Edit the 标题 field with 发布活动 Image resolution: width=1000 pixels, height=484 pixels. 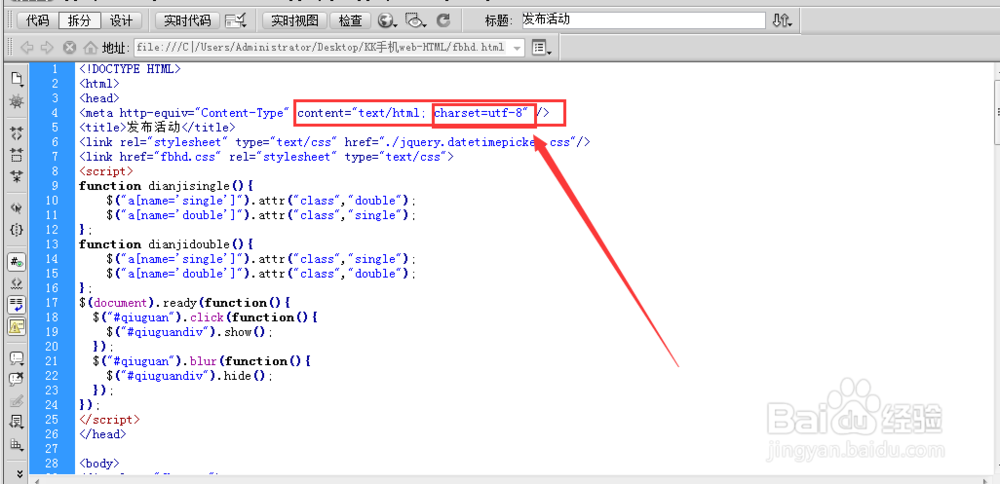642,20
